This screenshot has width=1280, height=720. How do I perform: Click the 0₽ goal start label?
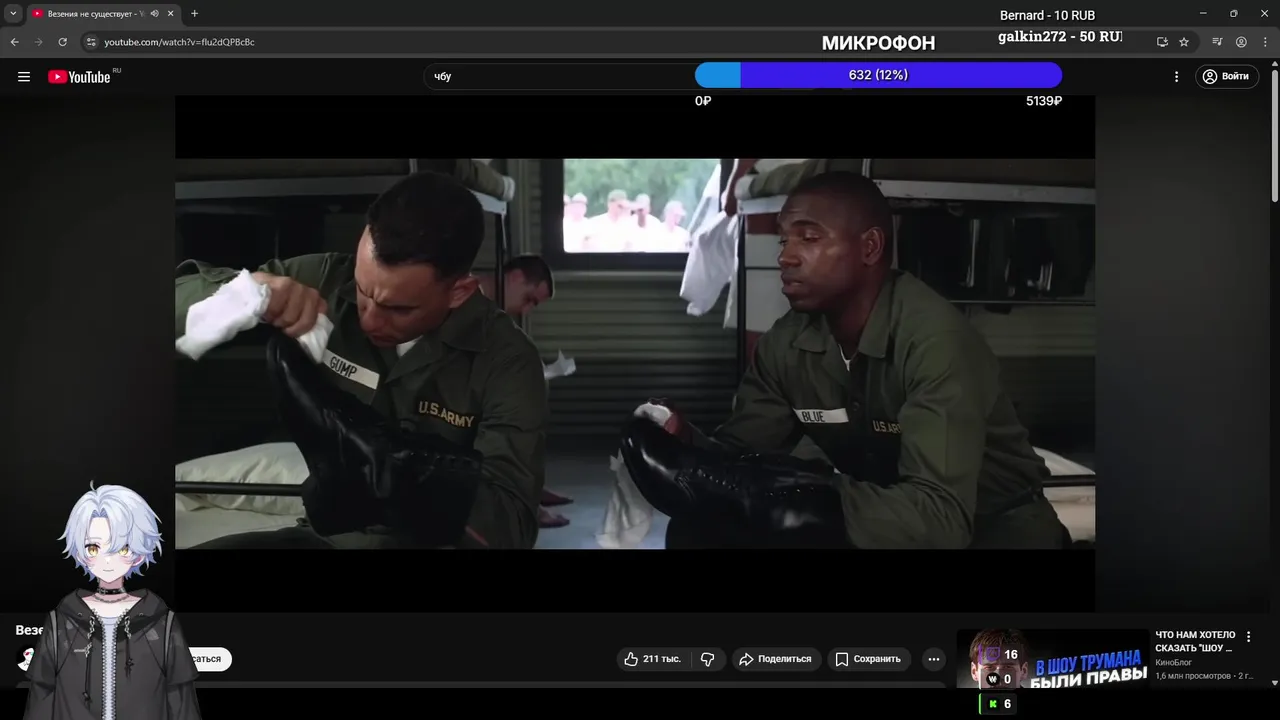(703, 101)
